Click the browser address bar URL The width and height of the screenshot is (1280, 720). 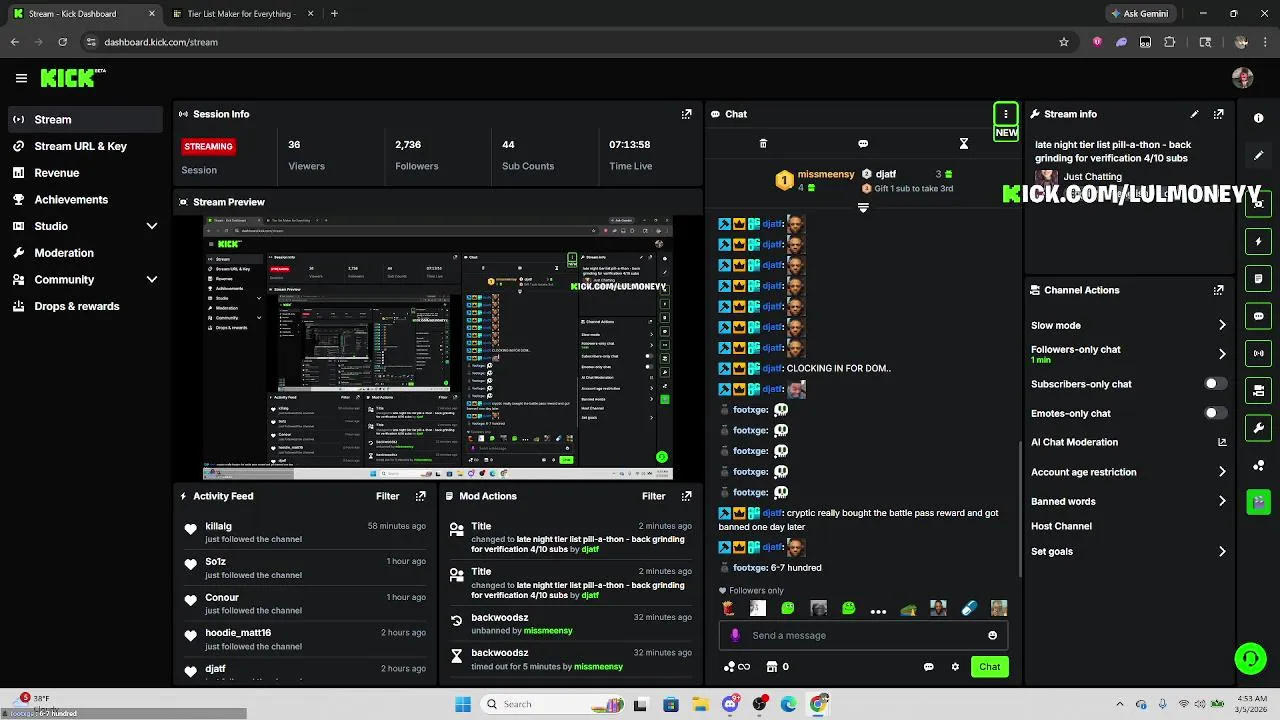pyautogui.click(x=161, y=42)
